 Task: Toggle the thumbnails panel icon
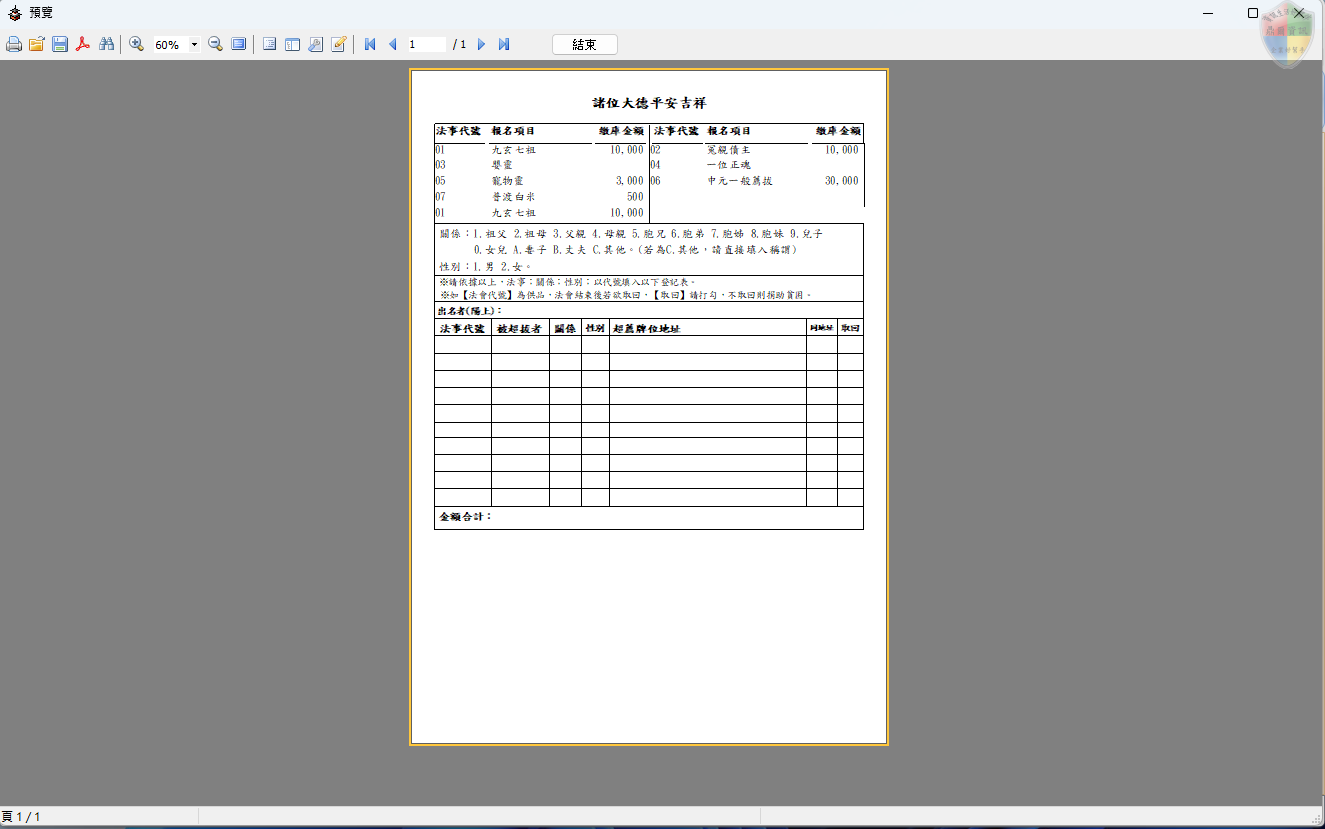pos(293,45)
